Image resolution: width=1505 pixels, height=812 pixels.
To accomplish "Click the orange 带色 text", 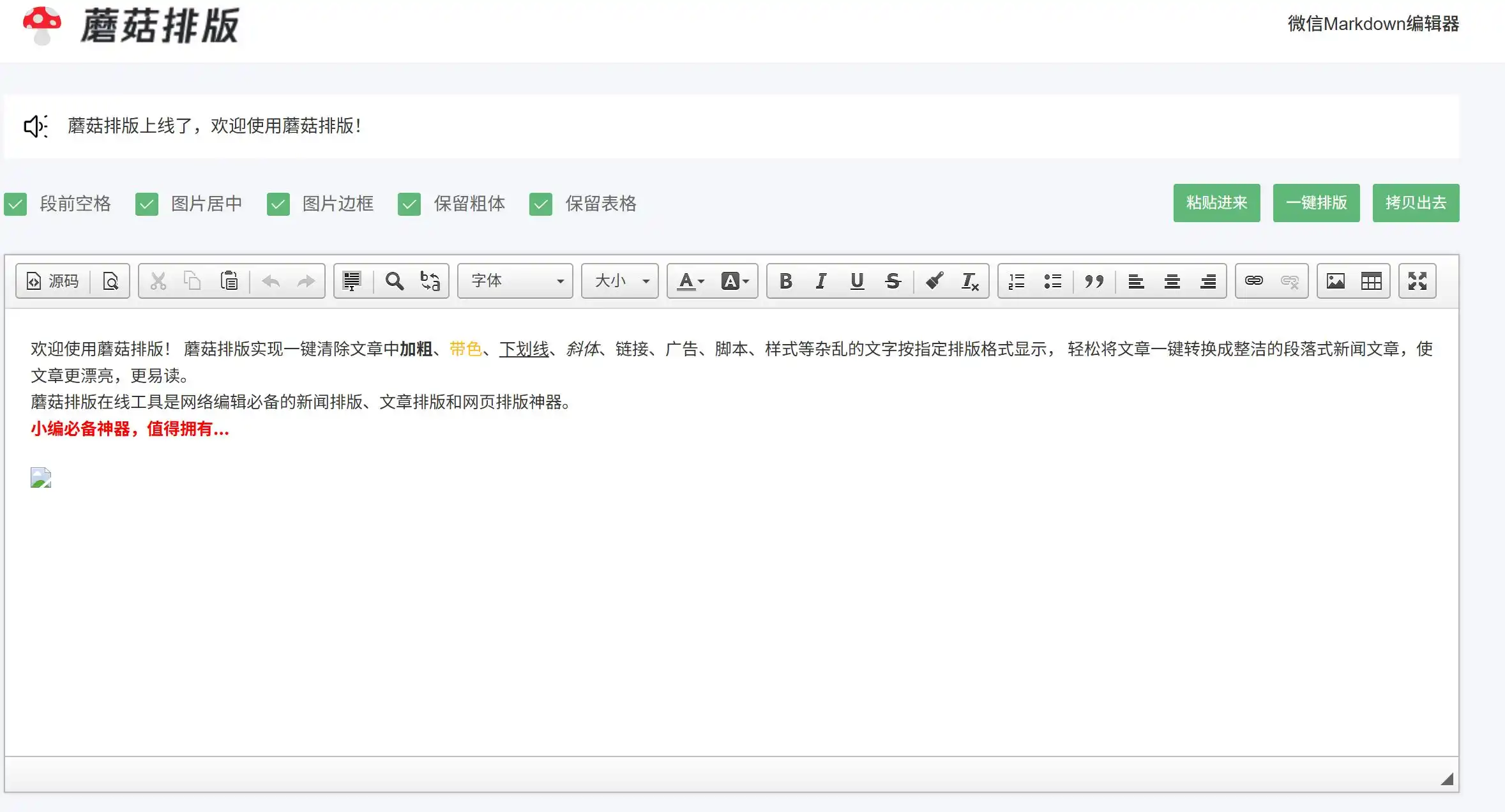I will 466,349.
